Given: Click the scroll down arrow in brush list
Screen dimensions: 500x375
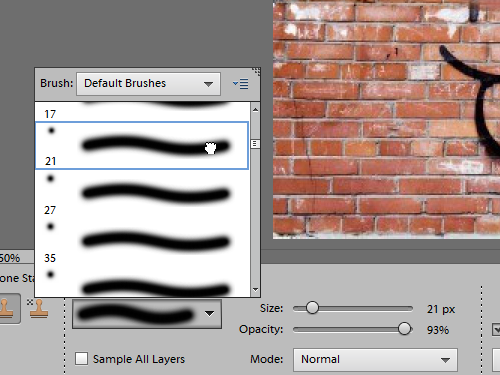Looking at the screenshot, I should (255, 290).
